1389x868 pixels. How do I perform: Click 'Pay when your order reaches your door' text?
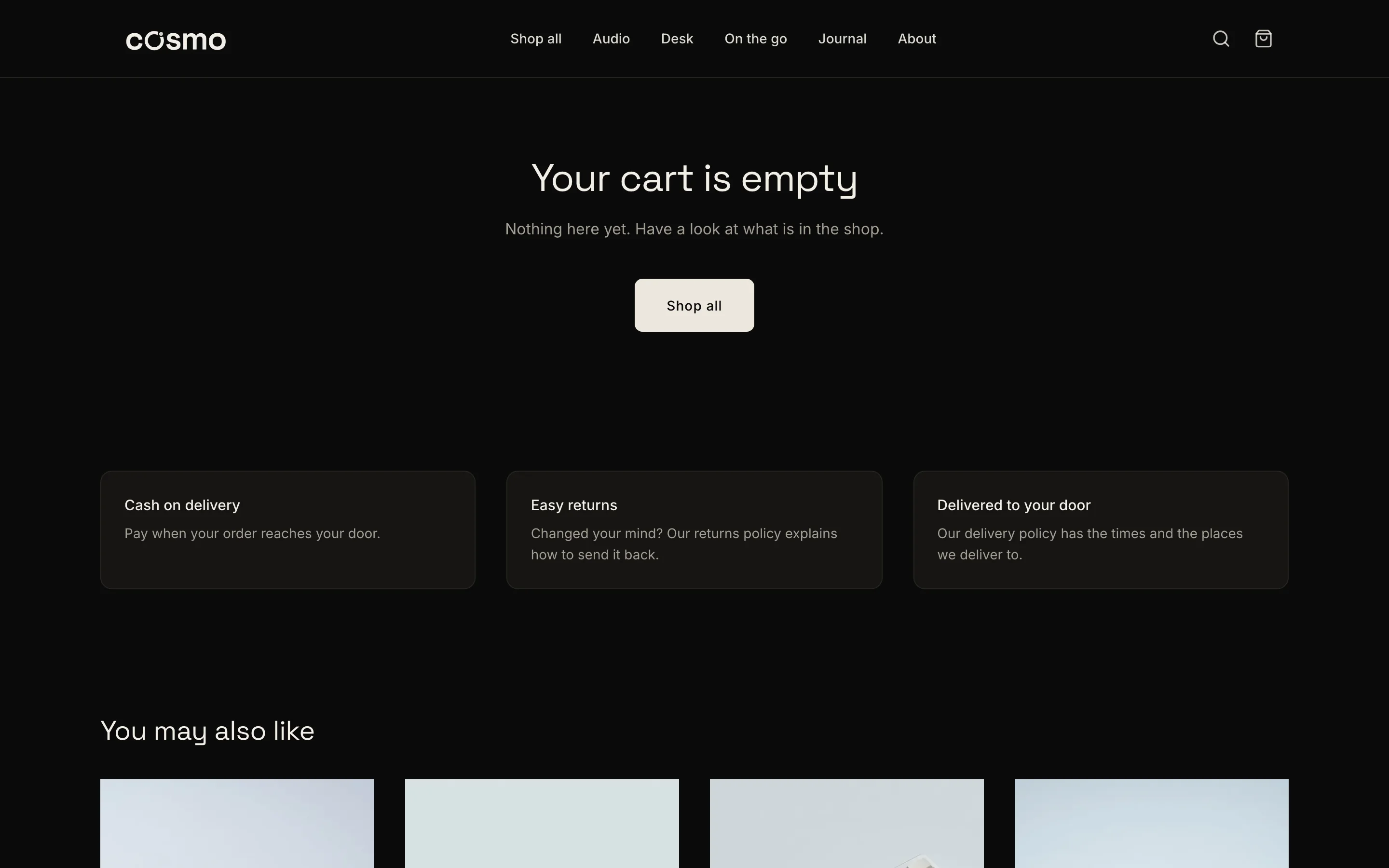point(252,534)
